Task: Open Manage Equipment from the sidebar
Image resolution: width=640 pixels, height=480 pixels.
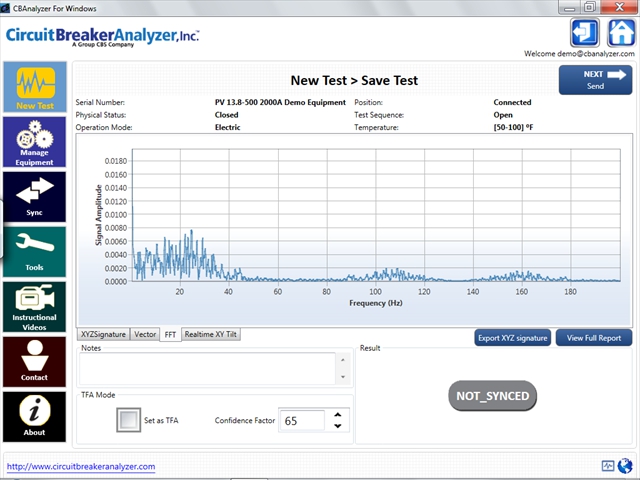Action: click(35, 142)
